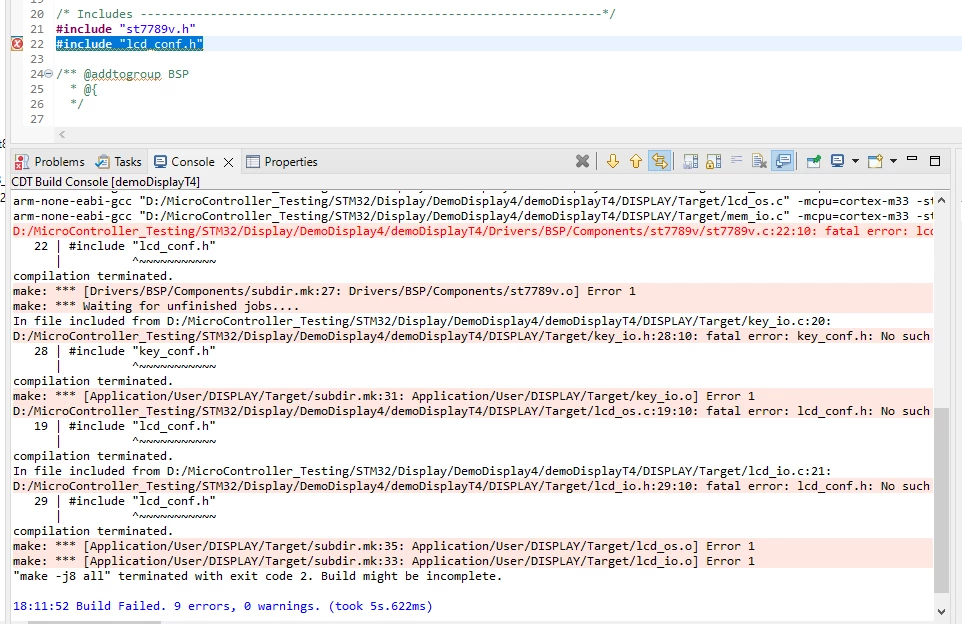Click the editor horizontal scroll left arrow

[x=62, y=134]
